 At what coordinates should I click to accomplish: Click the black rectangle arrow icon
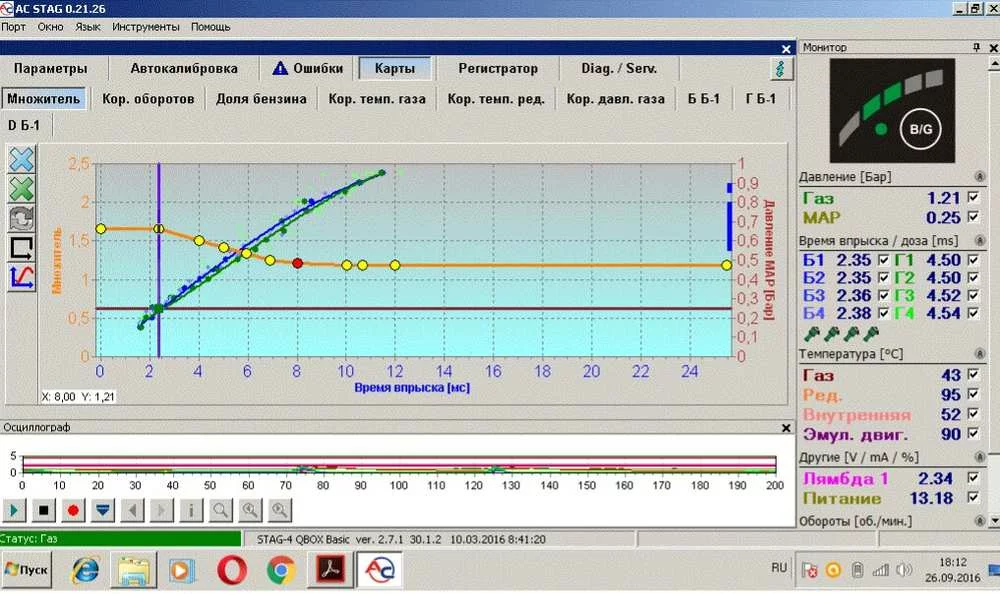21,248
